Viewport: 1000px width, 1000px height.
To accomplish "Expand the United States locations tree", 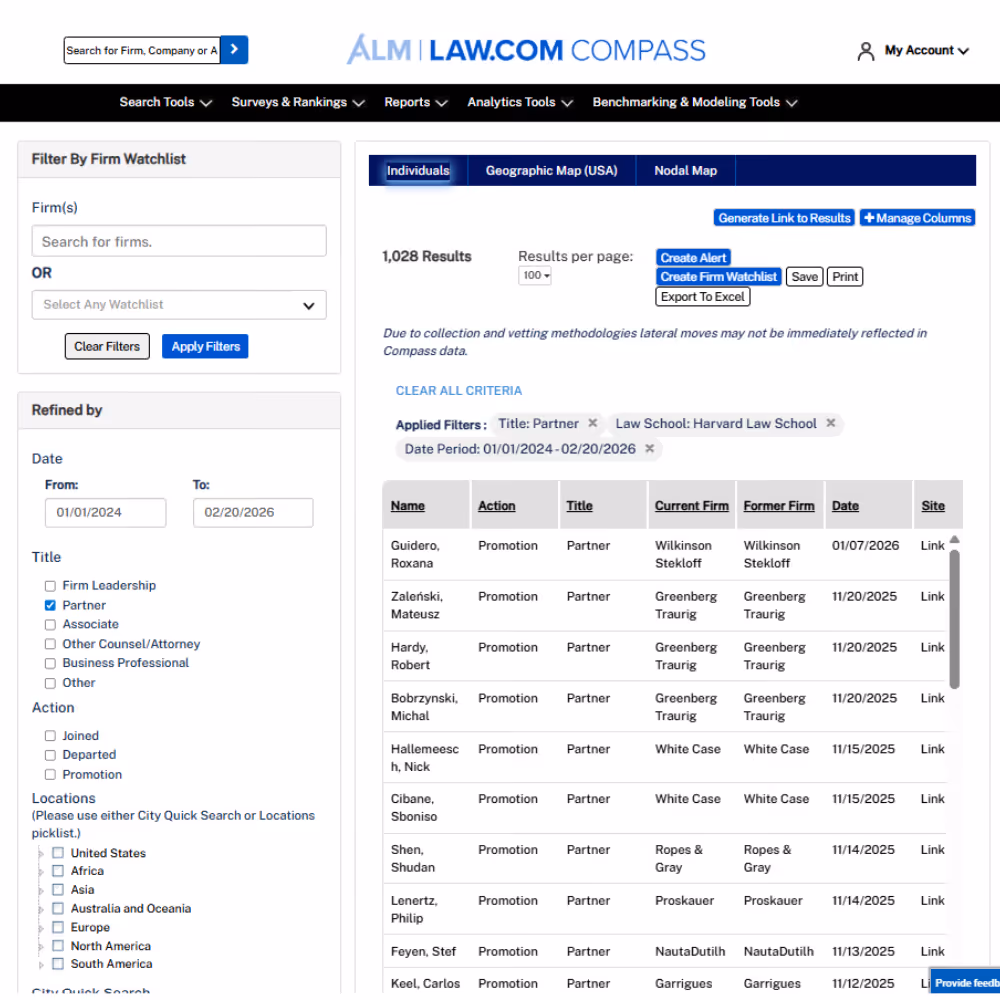I will (41, 853).
